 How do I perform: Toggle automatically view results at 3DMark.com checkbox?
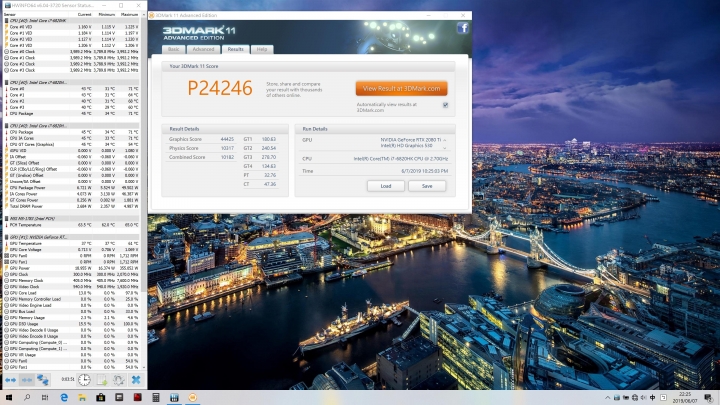pos(445,105)
